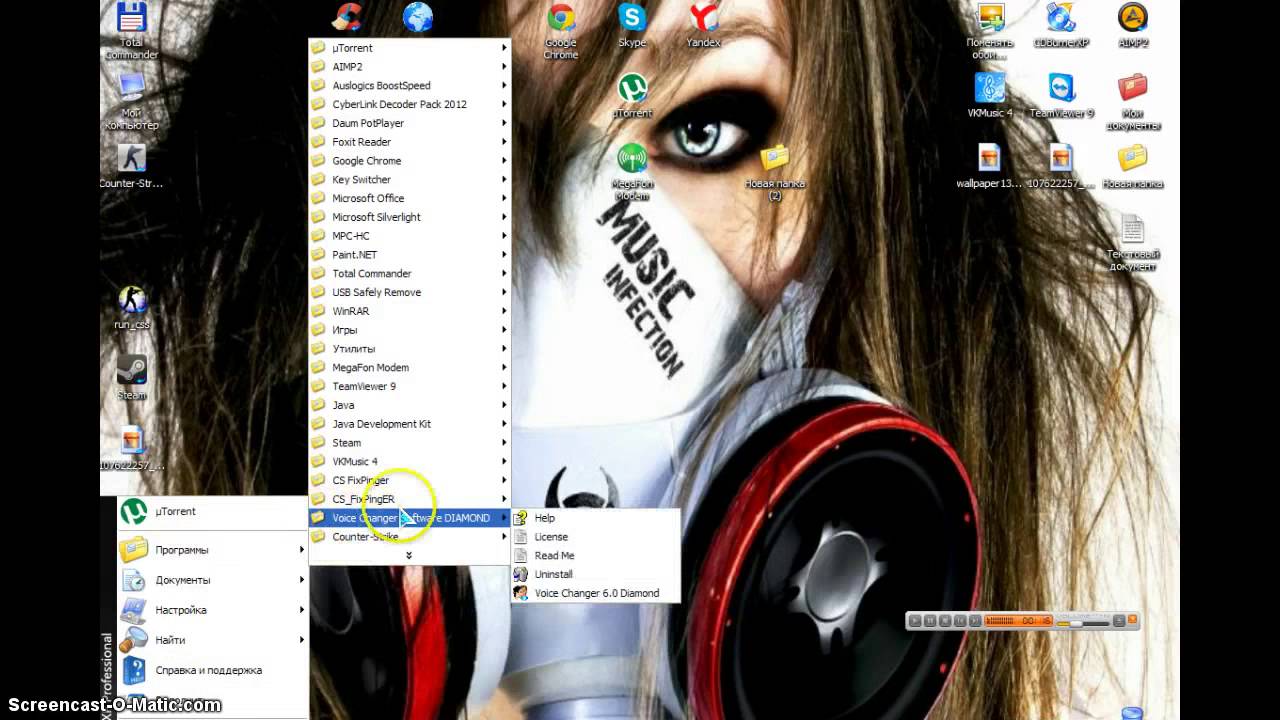This screenshot has height=720, width=1280.
Task: Pause playback on the mini player
Action: [x=930, y=621]
